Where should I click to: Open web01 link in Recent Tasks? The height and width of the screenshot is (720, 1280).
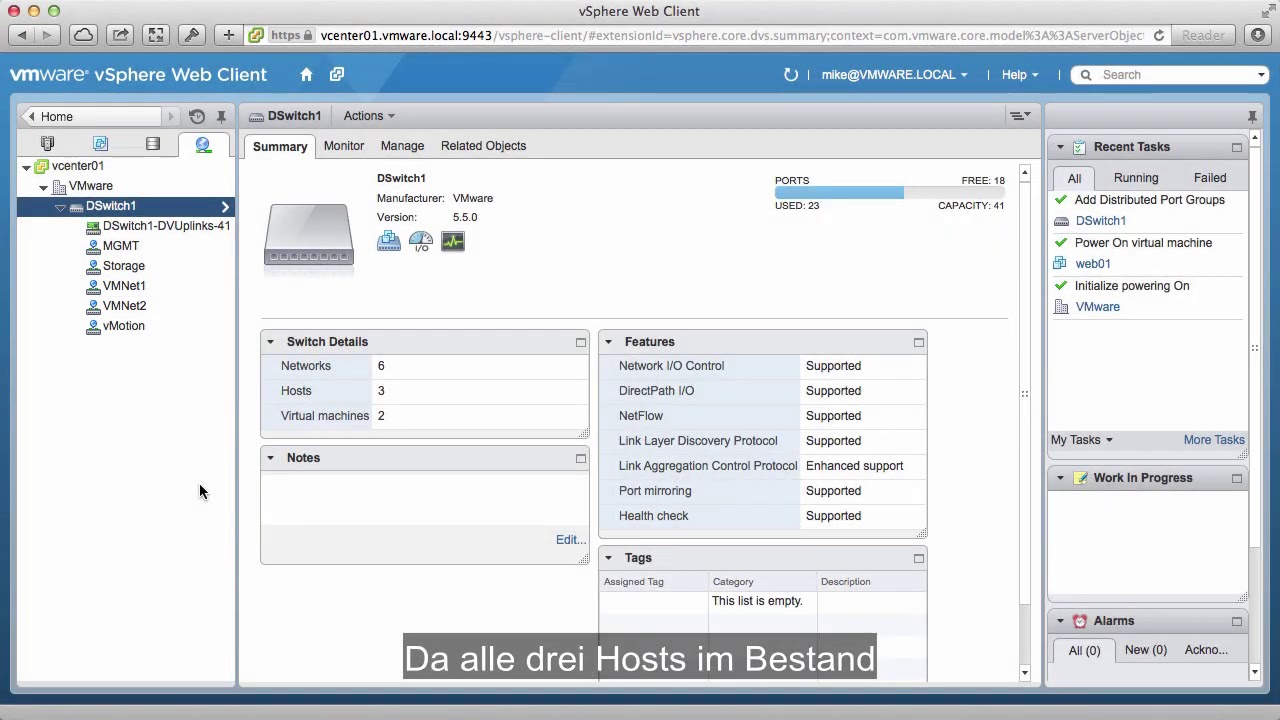(1093, 264)
